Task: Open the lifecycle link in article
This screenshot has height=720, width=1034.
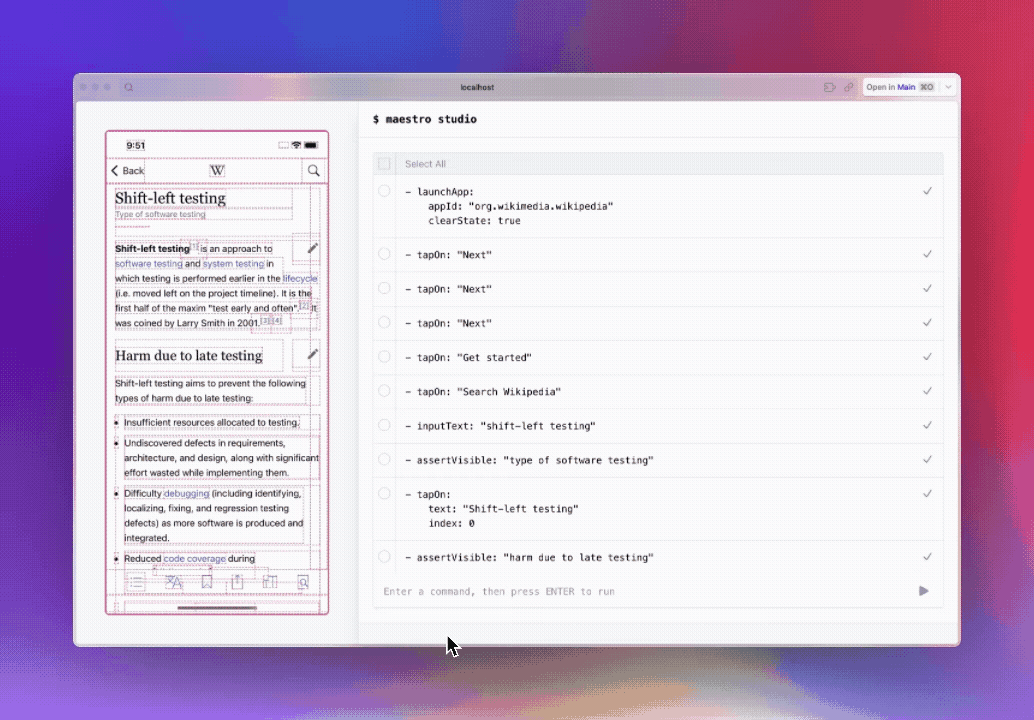Action: pos(300,278)
